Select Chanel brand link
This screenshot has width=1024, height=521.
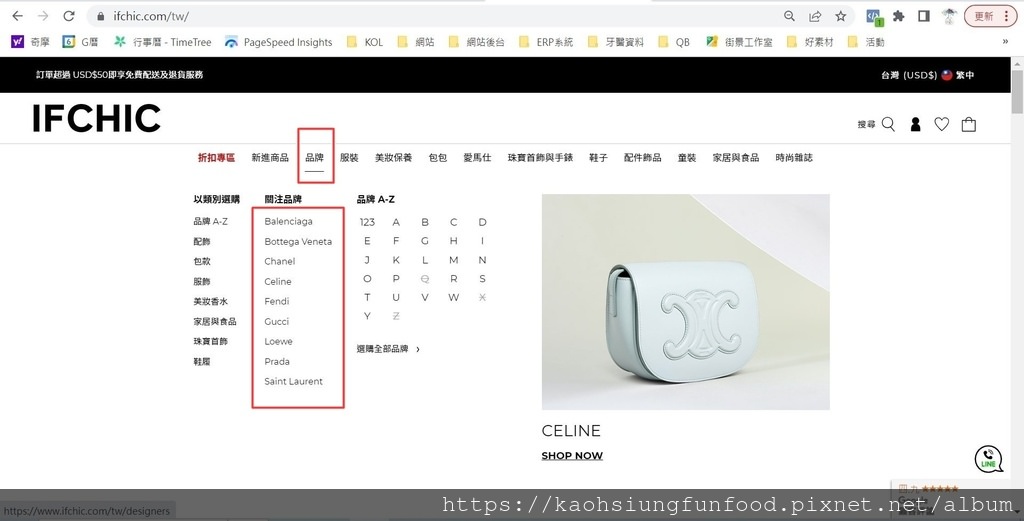point(280,261)
